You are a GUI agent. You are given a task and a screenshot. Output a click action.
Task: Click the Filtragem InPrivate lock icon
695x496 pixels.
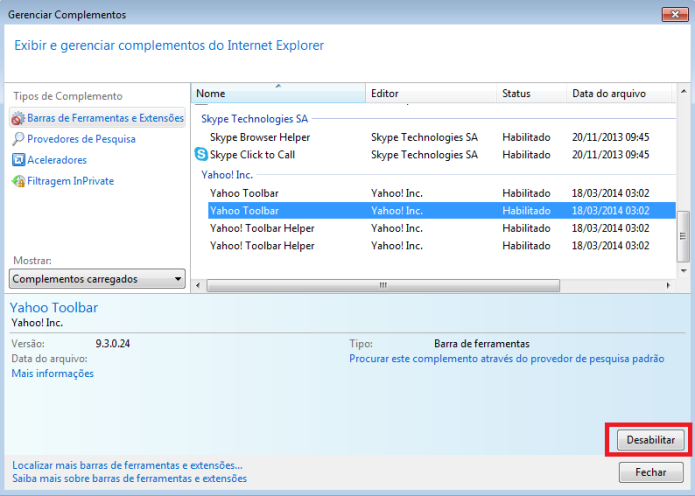point(18,181)
